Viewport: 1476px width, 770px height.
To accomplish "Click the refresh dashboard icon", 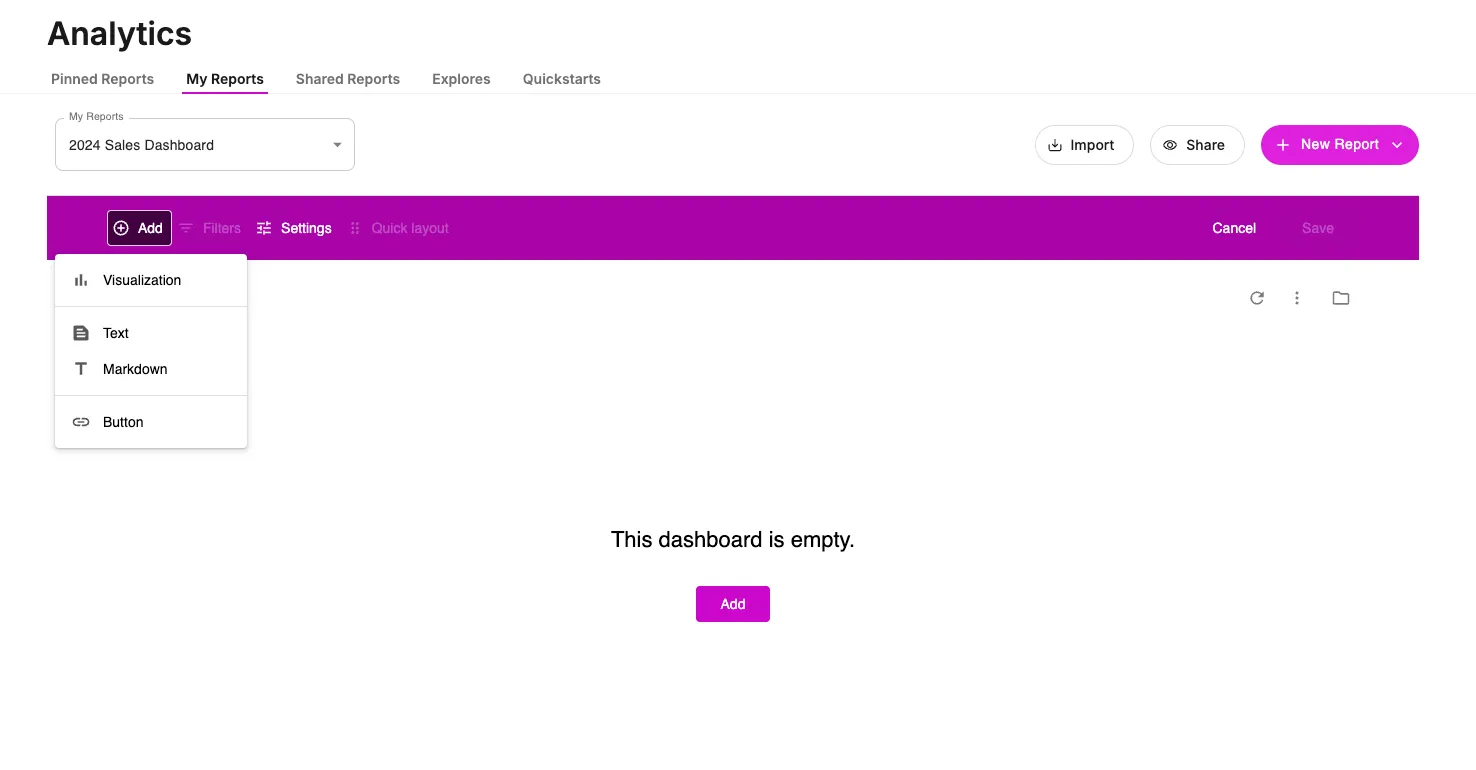I will tap(1257, 298).
